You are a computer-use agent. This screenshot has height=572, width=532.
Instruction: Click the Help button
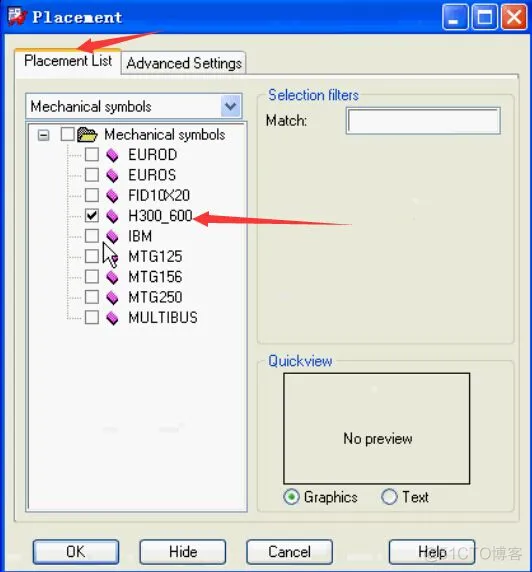[x=432, y=552]
